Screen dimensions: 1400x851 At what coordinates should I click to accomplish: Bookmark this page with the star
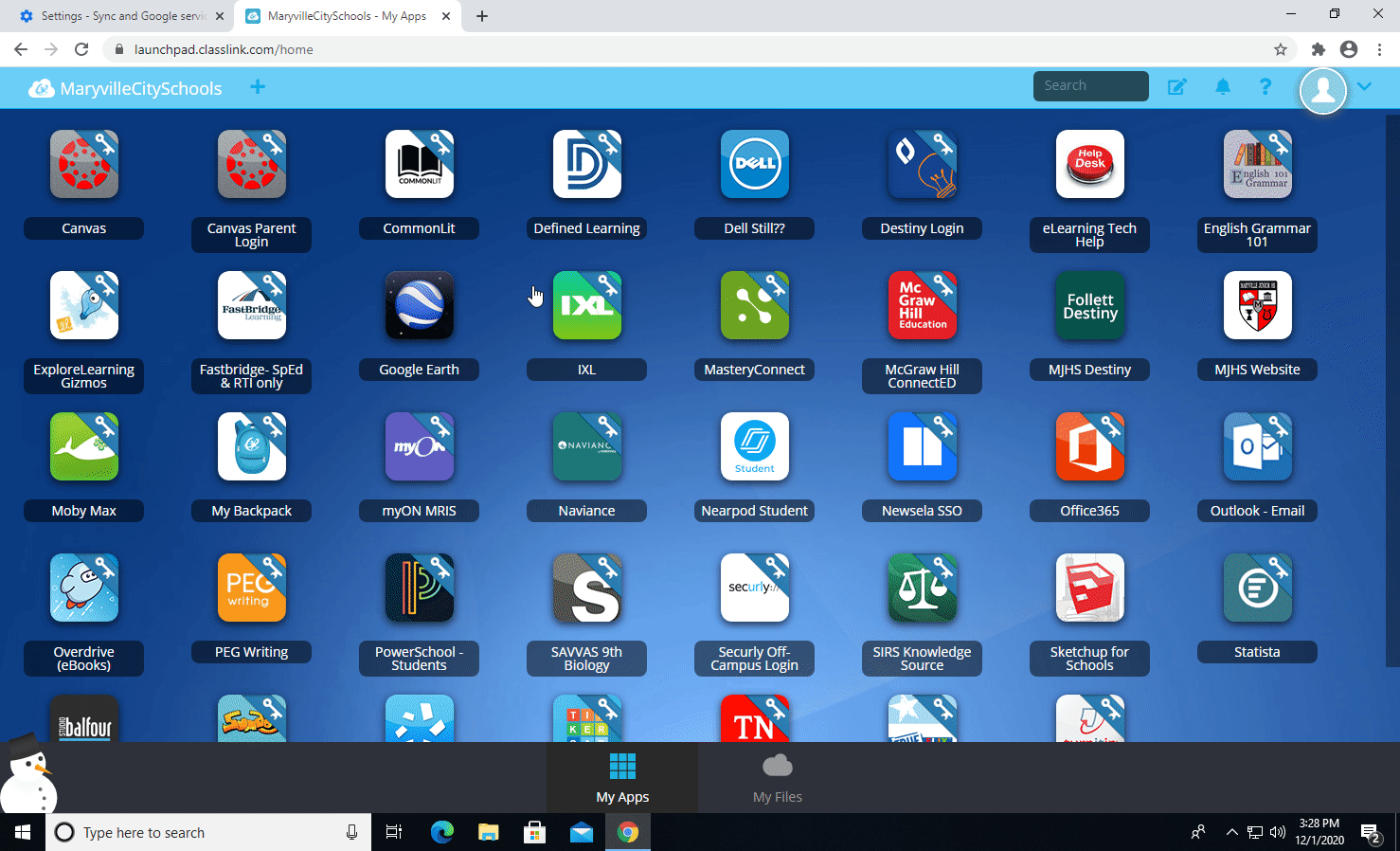tap(1281, 49)
